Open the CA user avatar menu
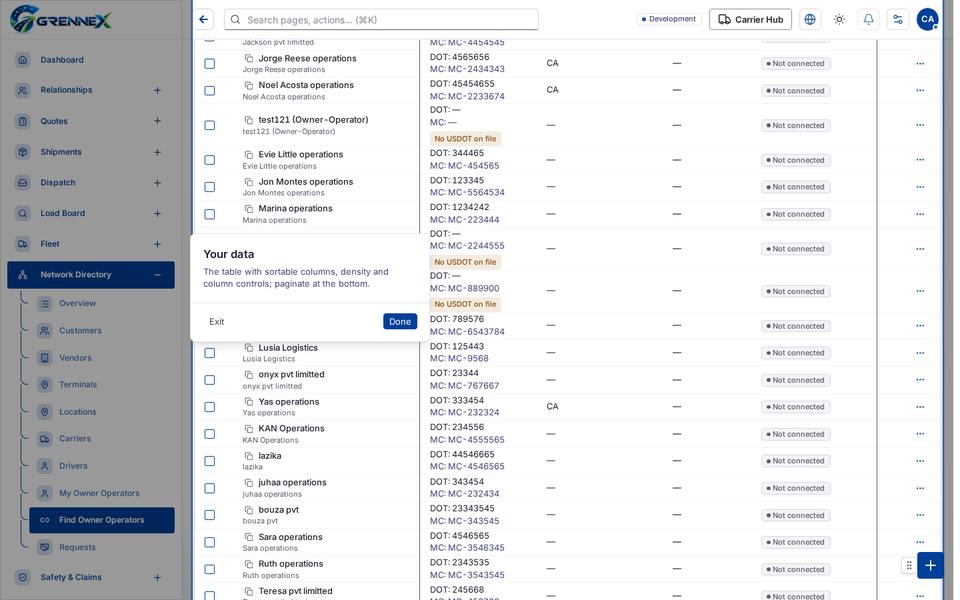The height and width of the screenshot is (600, 960). tap(927, 20)
